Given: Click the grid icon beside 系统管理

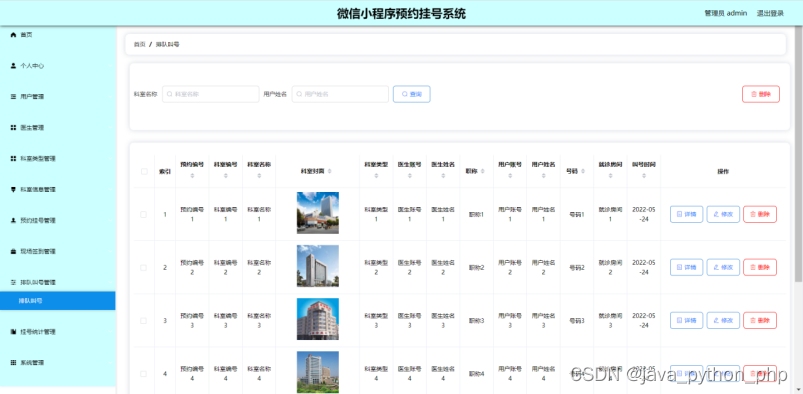Looking at the screenshot, I should point(14,362).
